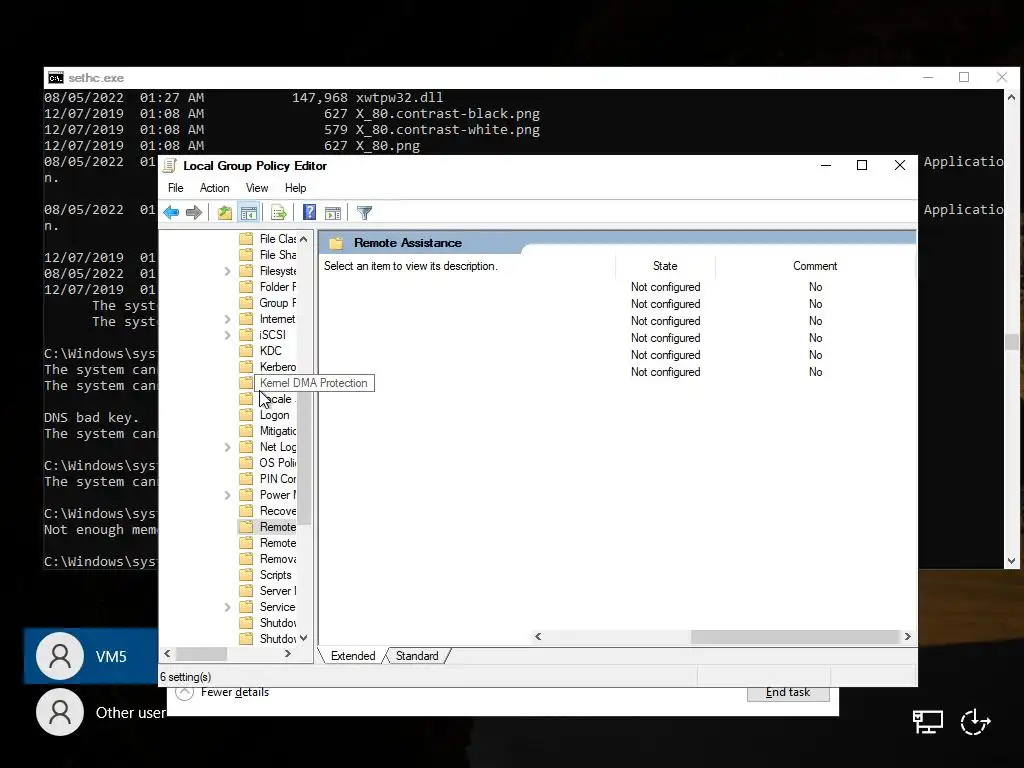Click the VM5 user avatar icon
1024x768 pixels.
[x=60, y=656]
